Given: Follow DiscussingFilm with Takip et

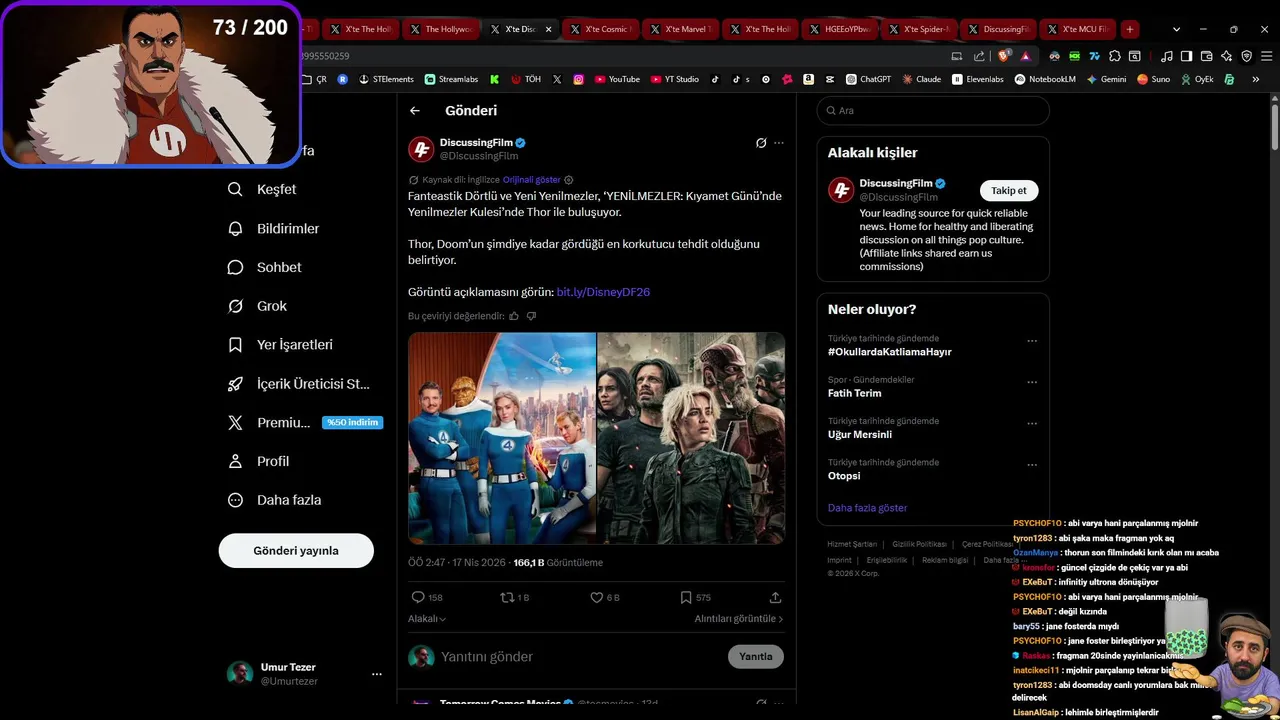Looking at the screenshot, I should [x=1009, y=190].
